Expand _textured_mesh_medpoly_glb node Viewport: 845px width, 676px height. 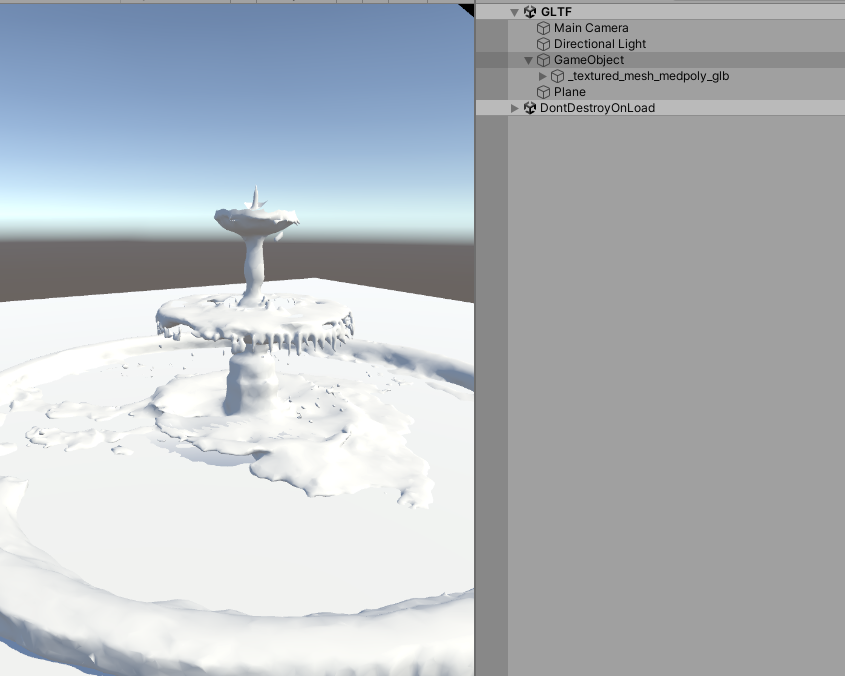543,76
